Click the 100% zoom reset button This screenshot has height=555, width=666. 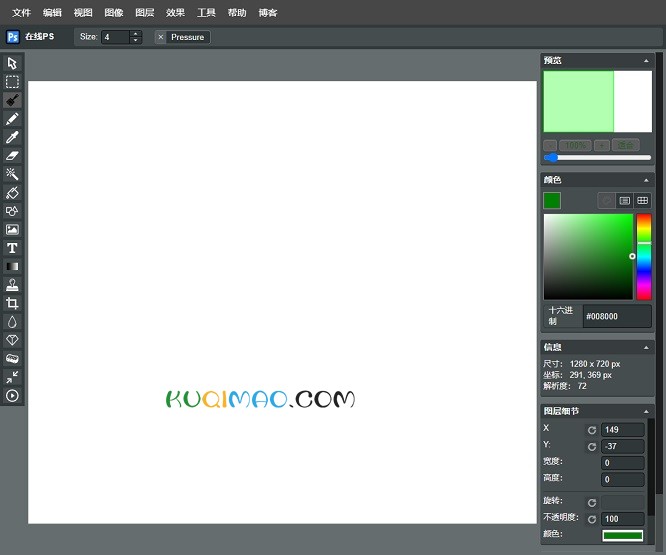pyautogui.click(x=575, y=145)
